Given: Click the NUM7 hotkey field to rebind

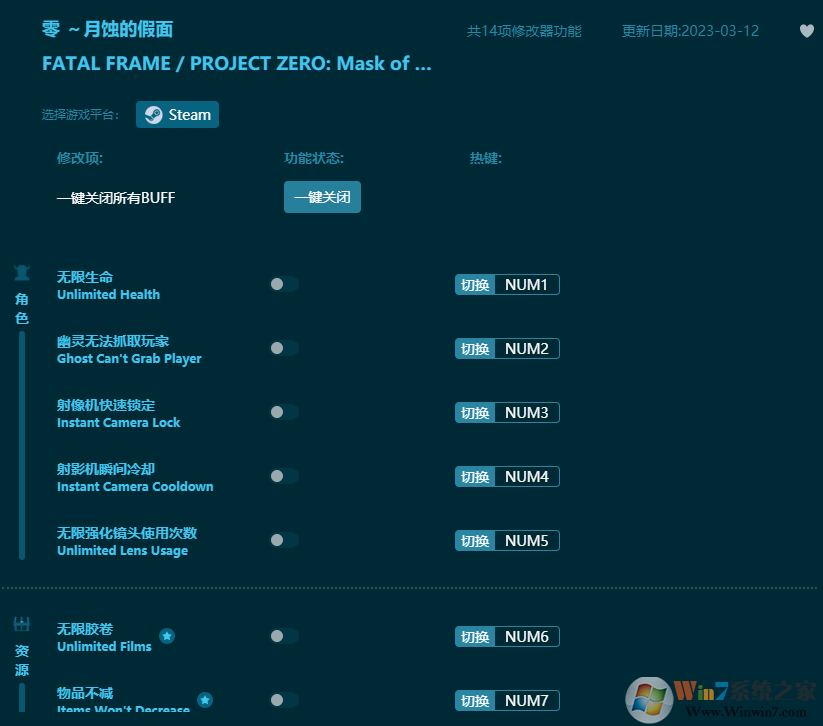Looking at the screenshot, I should pos(527,700).
